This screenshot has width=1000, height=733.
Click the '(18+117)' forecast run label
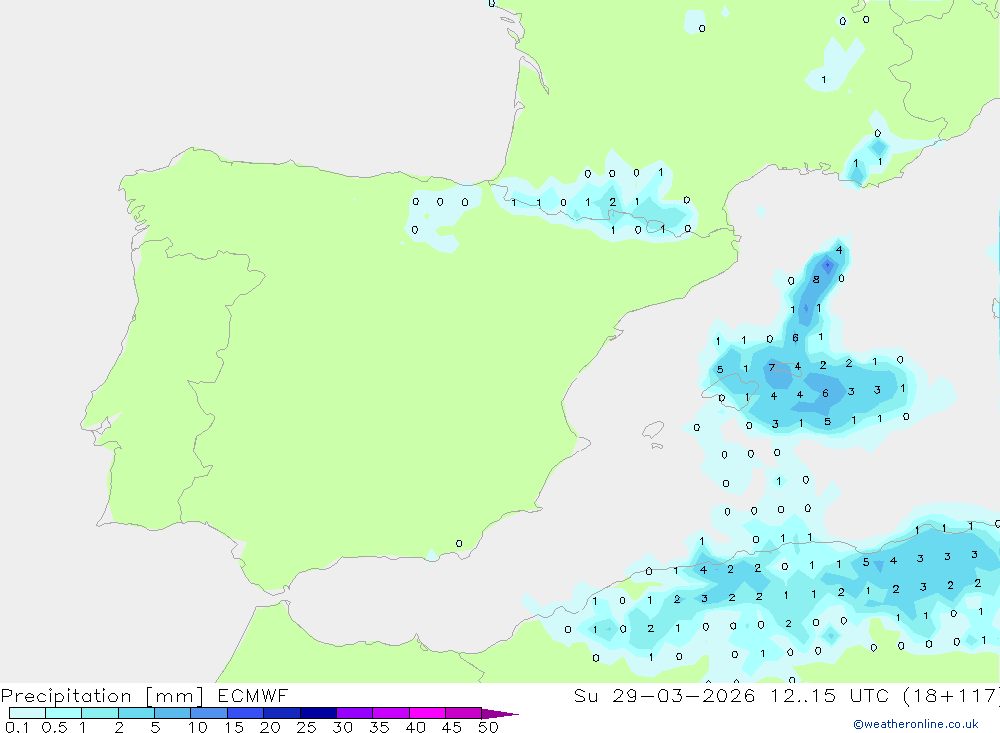[952, 696]
